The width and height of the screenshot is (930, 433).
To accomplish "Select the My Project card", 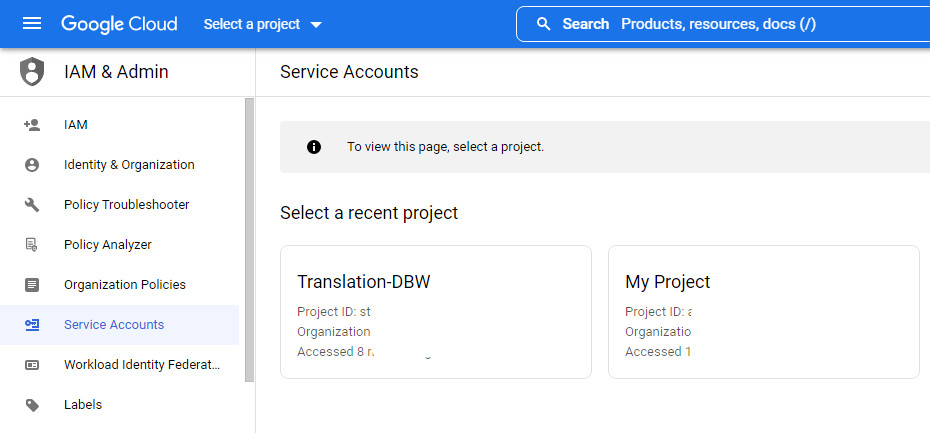I will coord(764,312).
